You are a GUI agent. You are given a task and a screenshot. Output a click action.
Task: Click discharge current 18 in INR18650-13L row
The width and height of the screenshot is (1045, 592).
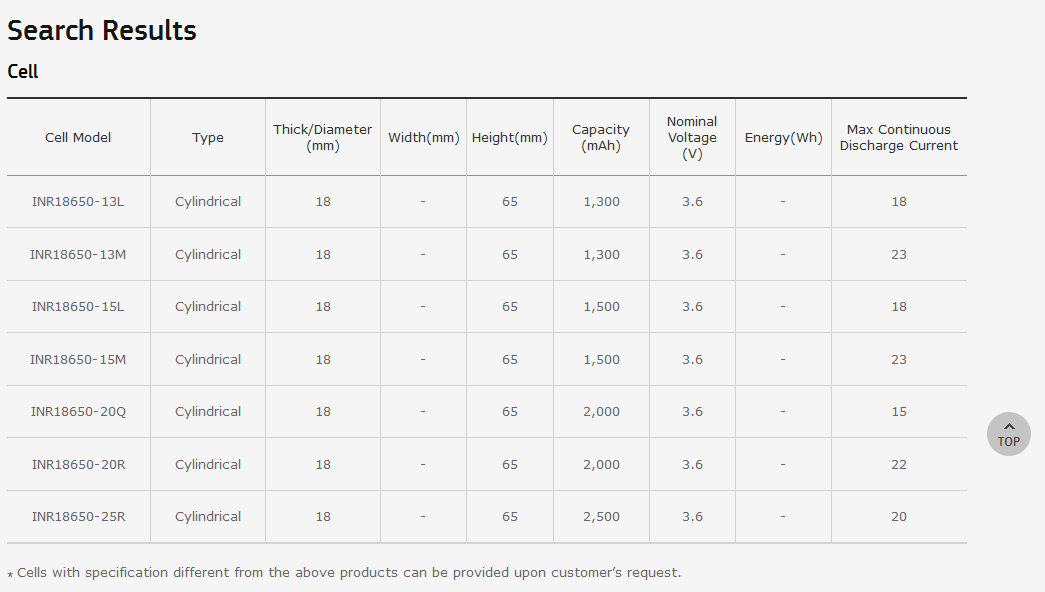point(899,201)
